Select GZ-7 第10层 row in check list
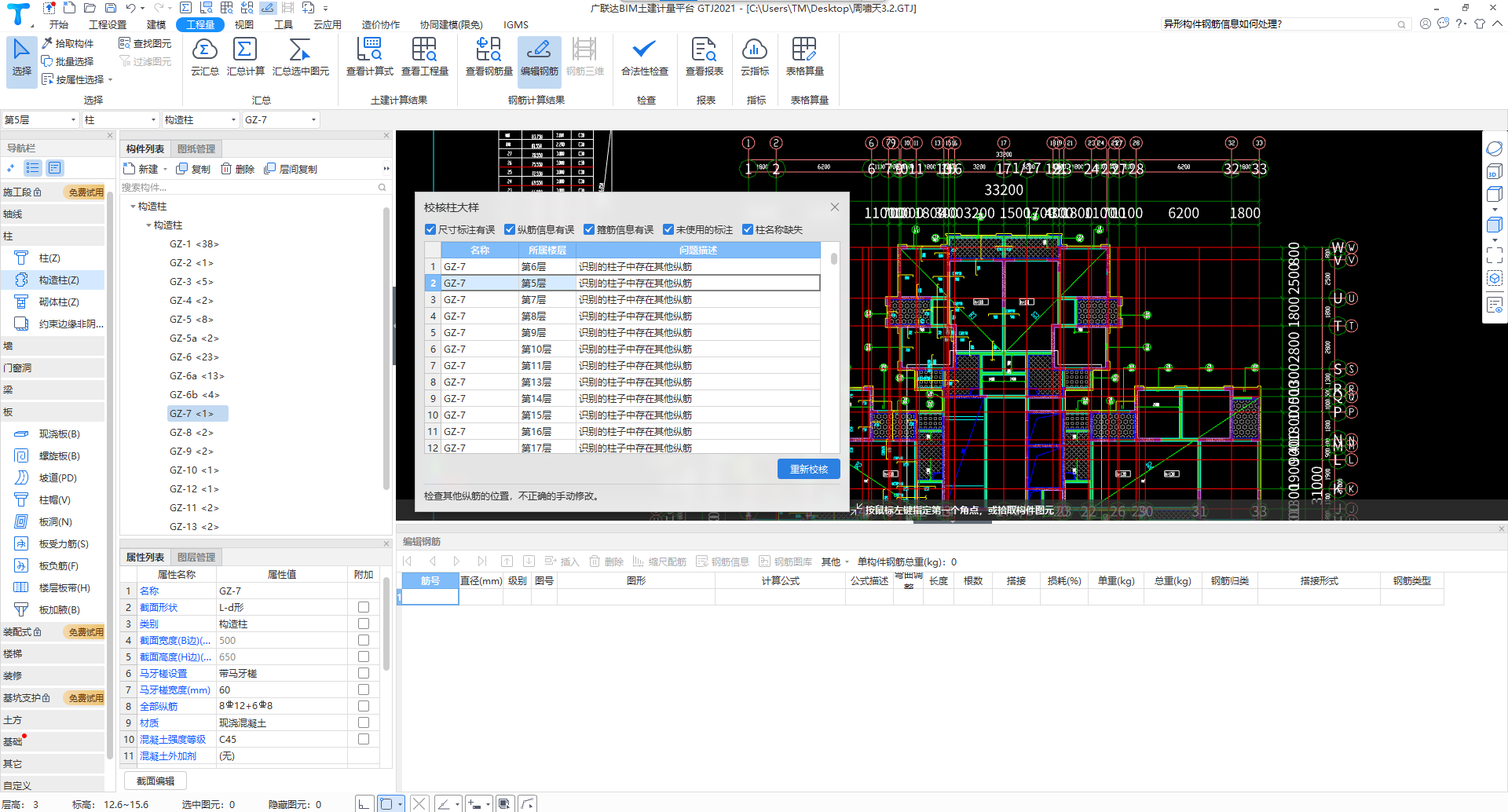 (x=622, y=349)
